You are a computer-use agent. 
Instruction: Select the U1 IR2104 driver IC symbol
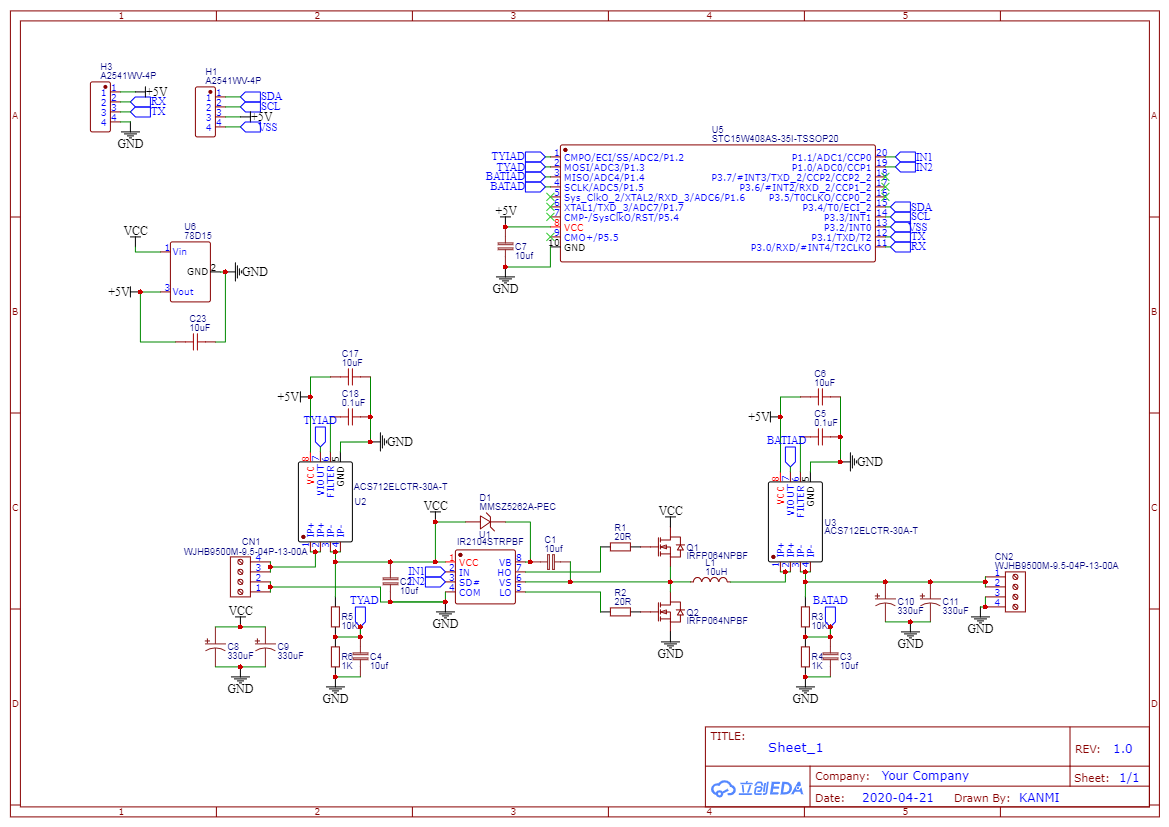[x=485, y=577]
